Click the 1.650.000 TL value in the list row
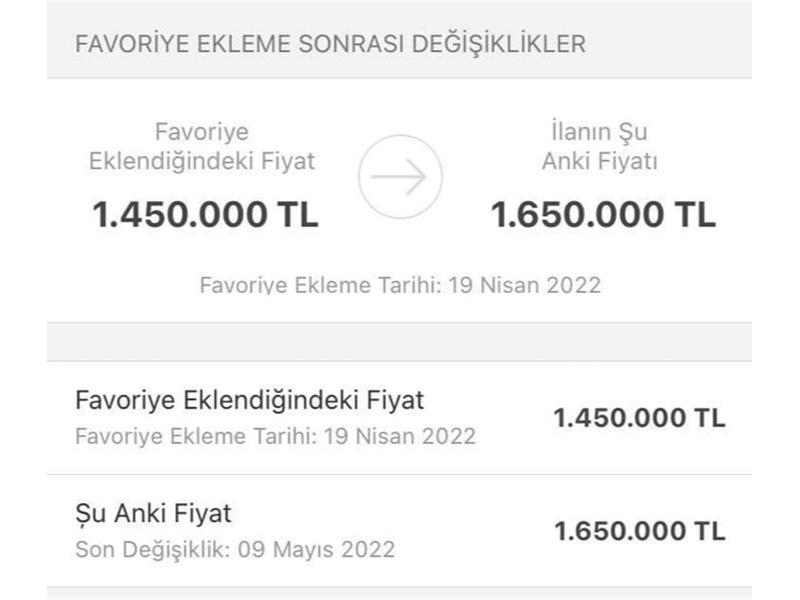Viewport: 800px width, 600px height. point(639,531)
